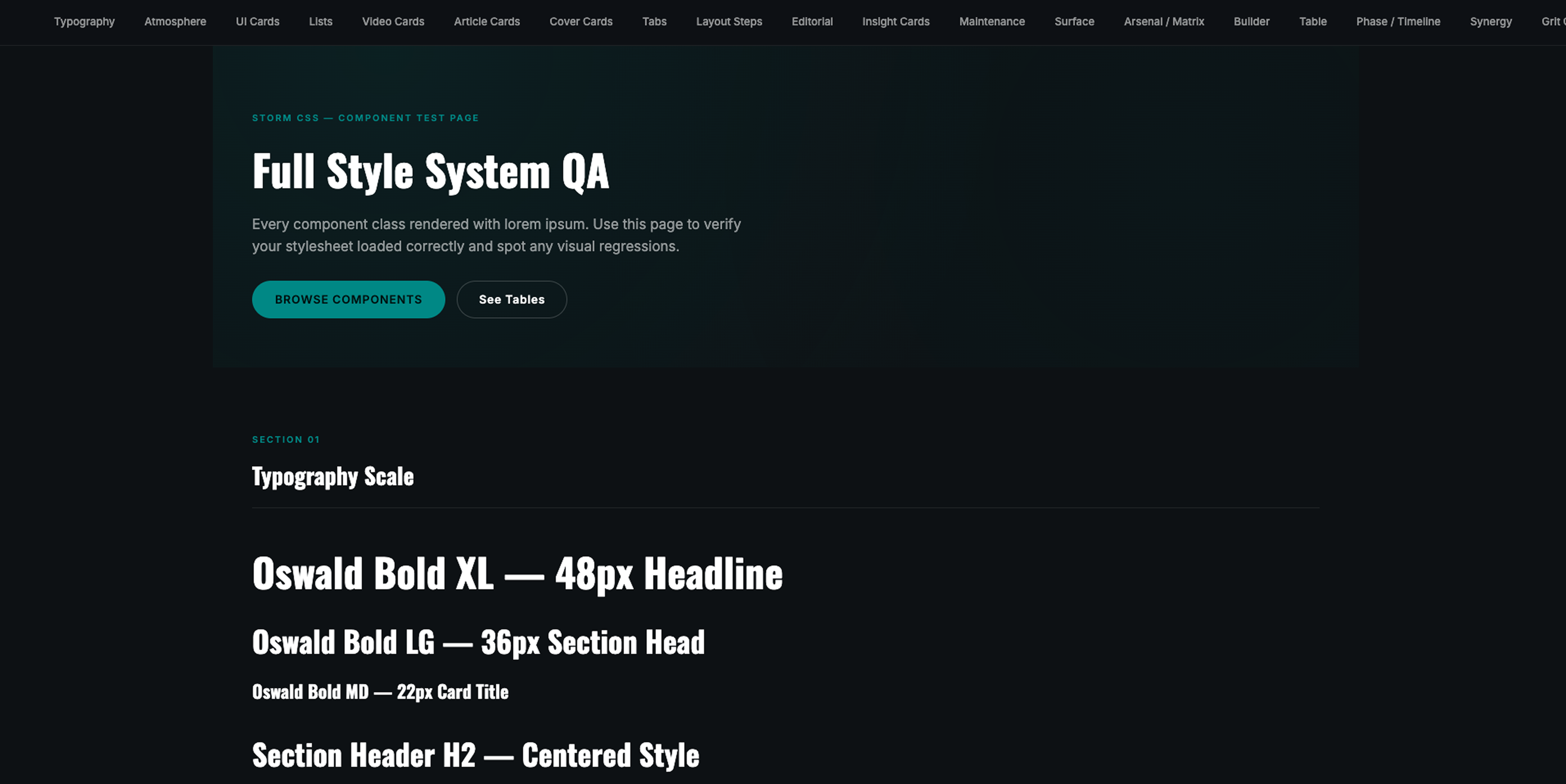The width and height of the screenshot is (1566, 784).
Task: Go to Layout Steps section
Action: 729,22
